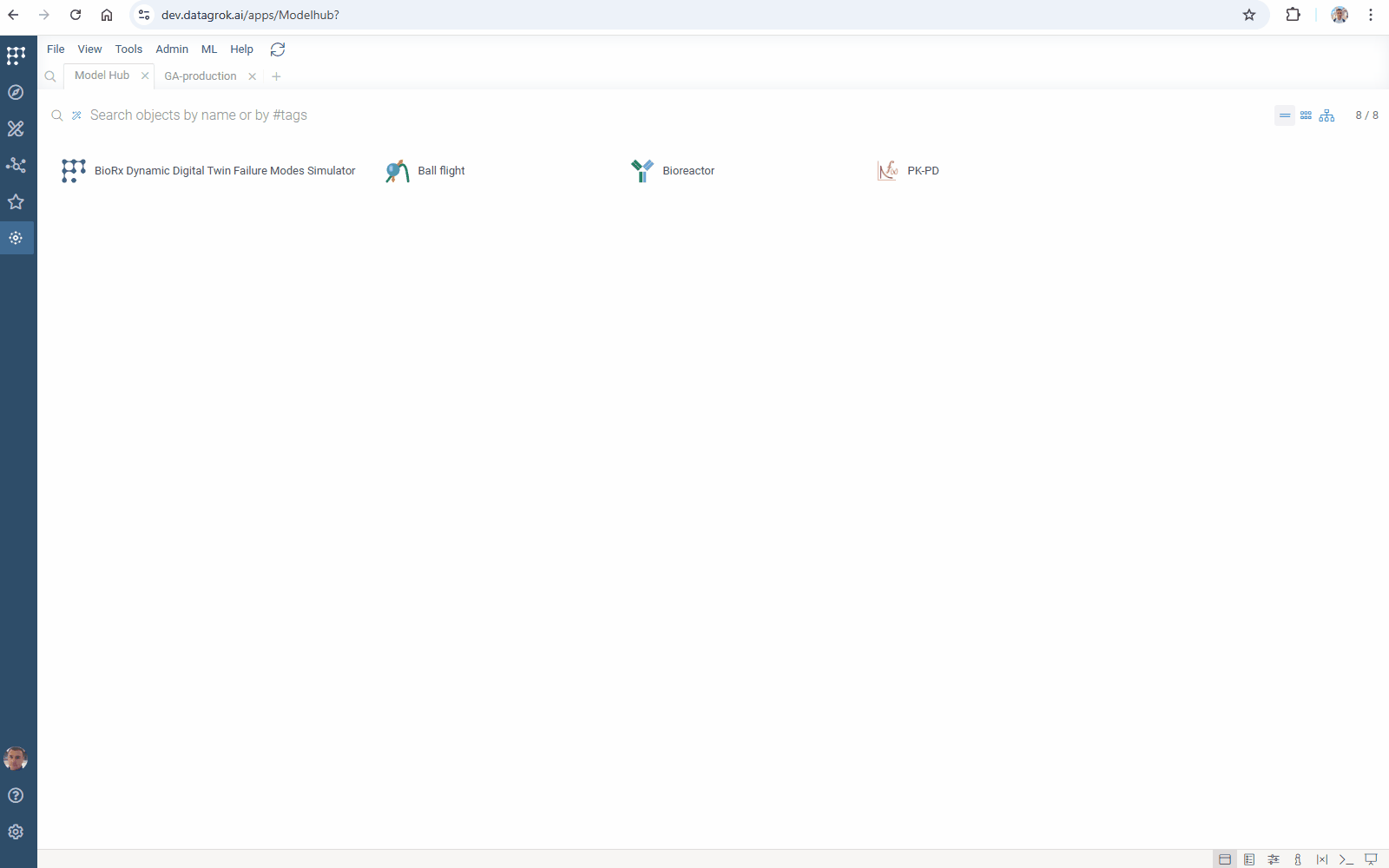This screenshot has height=868, width=1389.
Task: Click the Favorites star icon in sidebar
Action: tap(16, 201)
